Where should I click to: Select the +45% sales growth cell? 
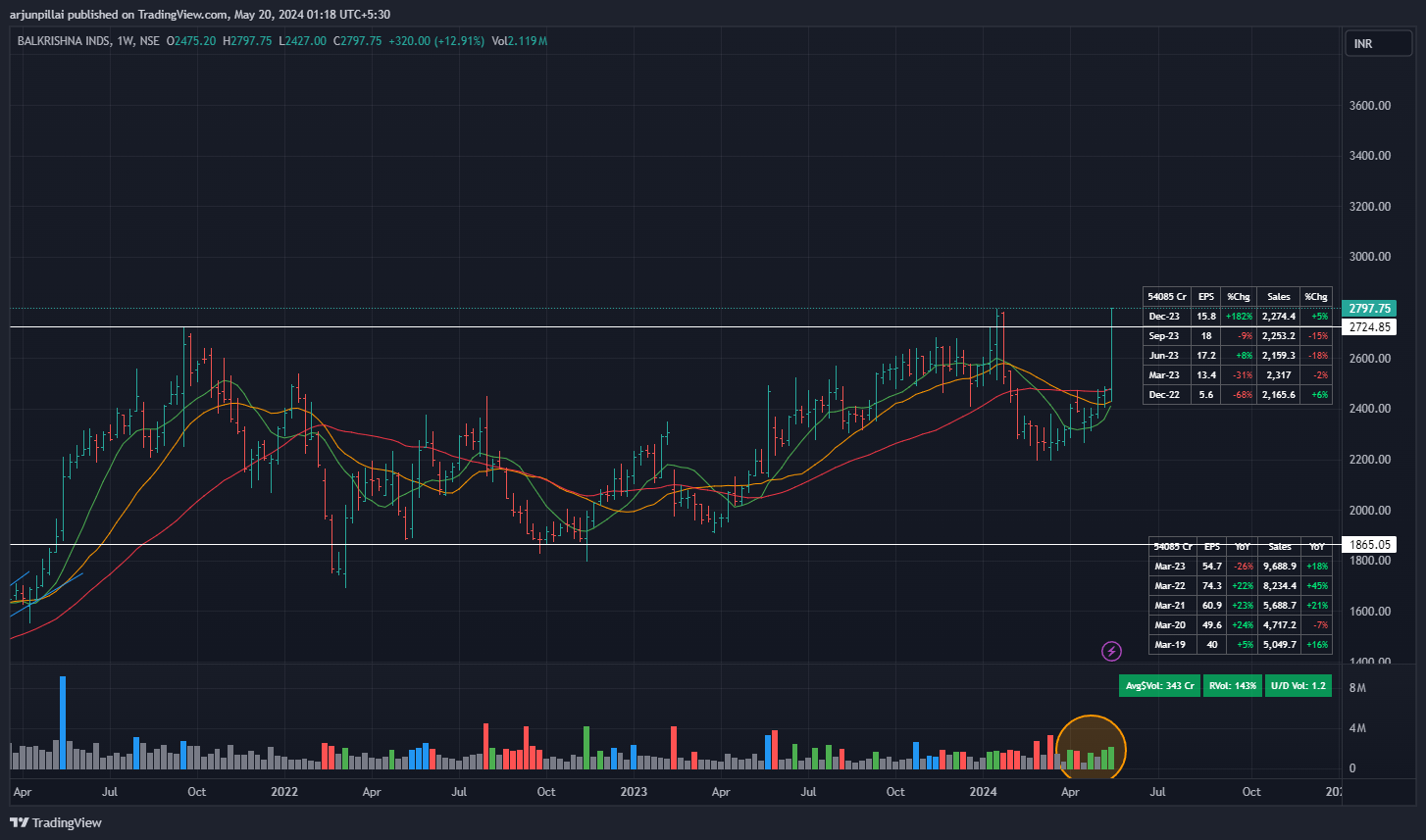point(1316,585)
